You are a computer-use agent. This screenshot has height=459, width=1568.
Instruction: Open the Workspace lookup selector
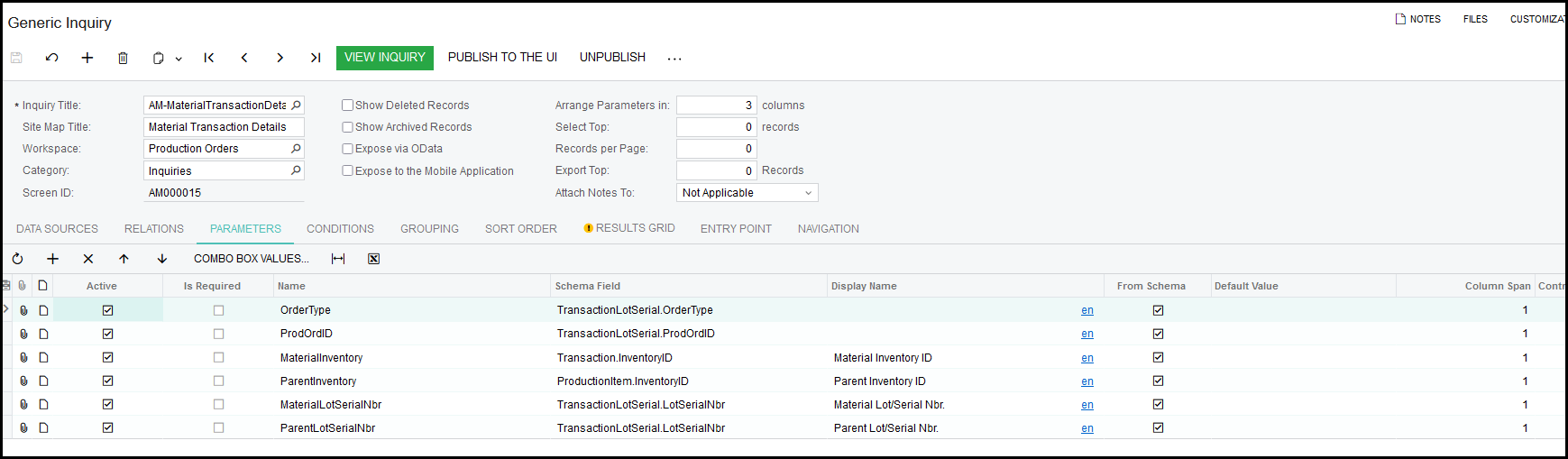coord(296,149)
